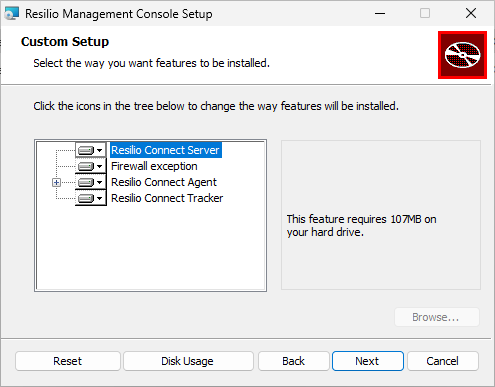This screenshot has width=495, height=387.
Task: Click the Resilio Connect Server drive icon
Action: pos(86,150)
